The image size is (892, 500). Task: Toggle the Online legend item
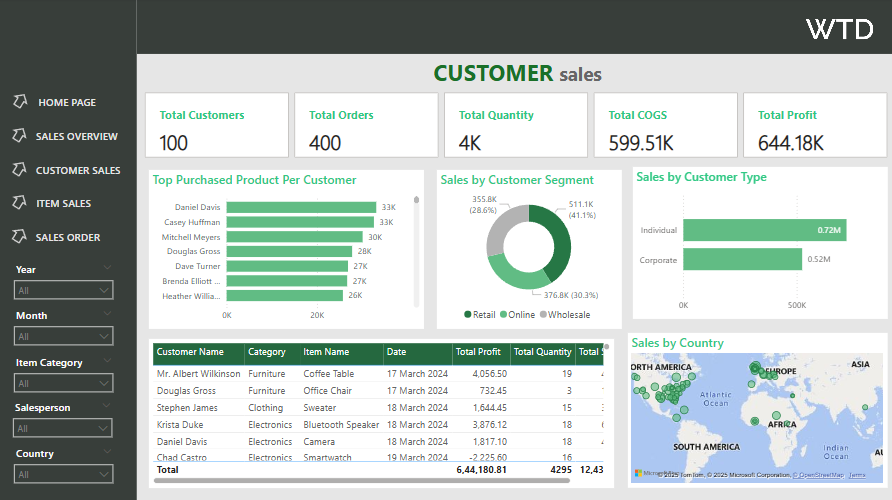point(517,315)
